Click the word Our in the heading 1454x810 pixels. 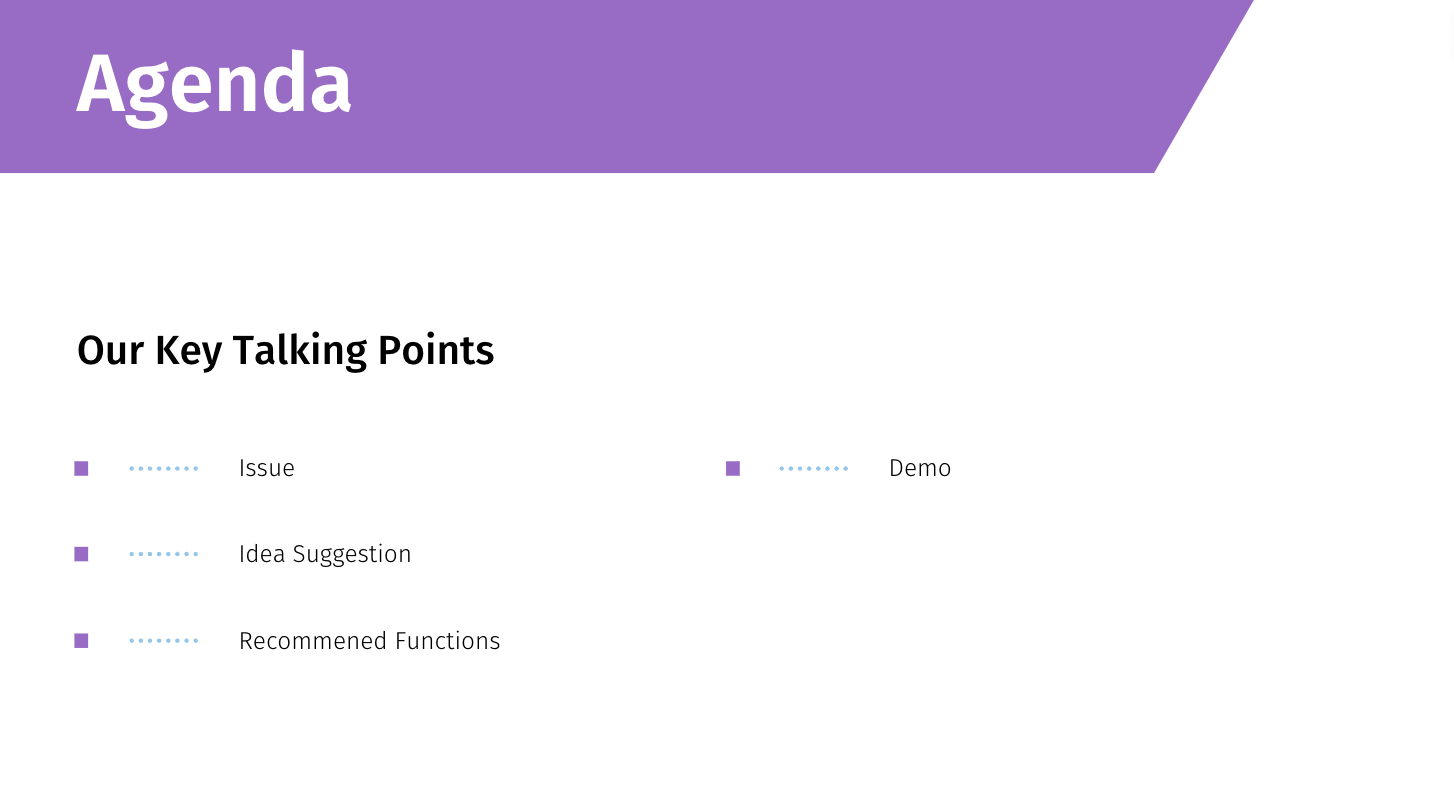click(x=110, y=351)
